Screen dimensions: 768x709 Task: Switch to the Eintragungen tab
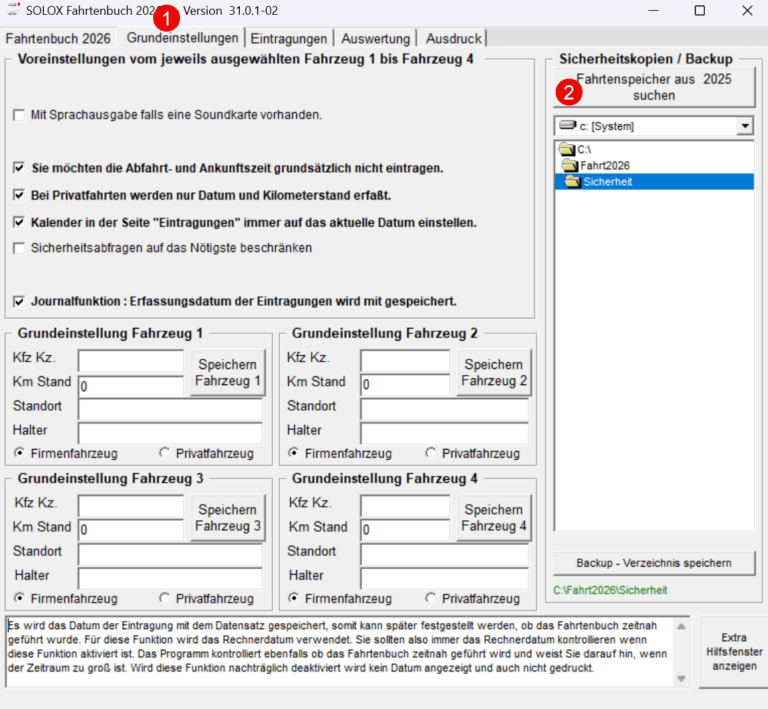(x=288, y=38)
